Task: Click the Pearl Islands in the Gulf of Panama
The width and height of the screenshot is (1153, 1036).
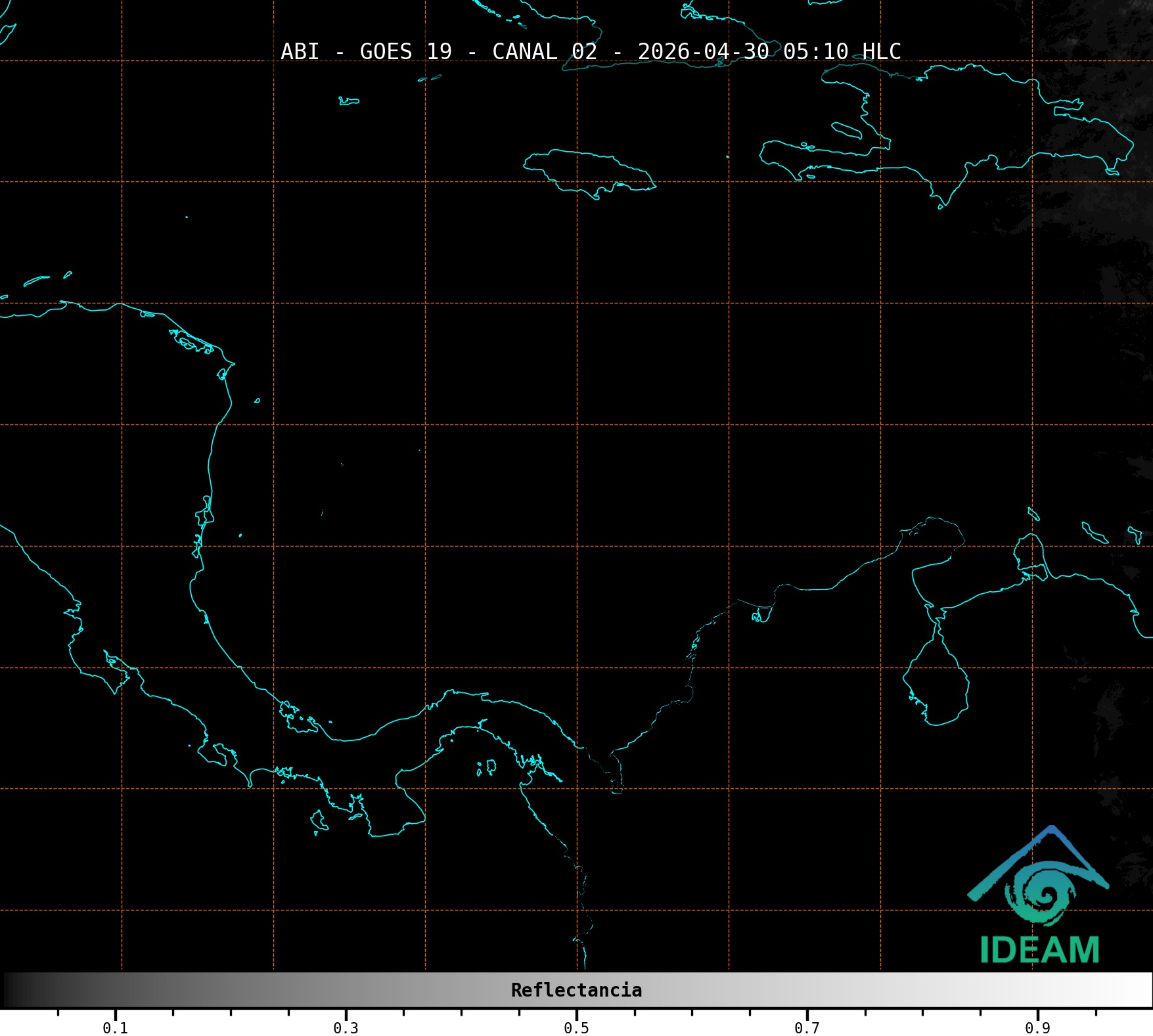Action: 487,767
